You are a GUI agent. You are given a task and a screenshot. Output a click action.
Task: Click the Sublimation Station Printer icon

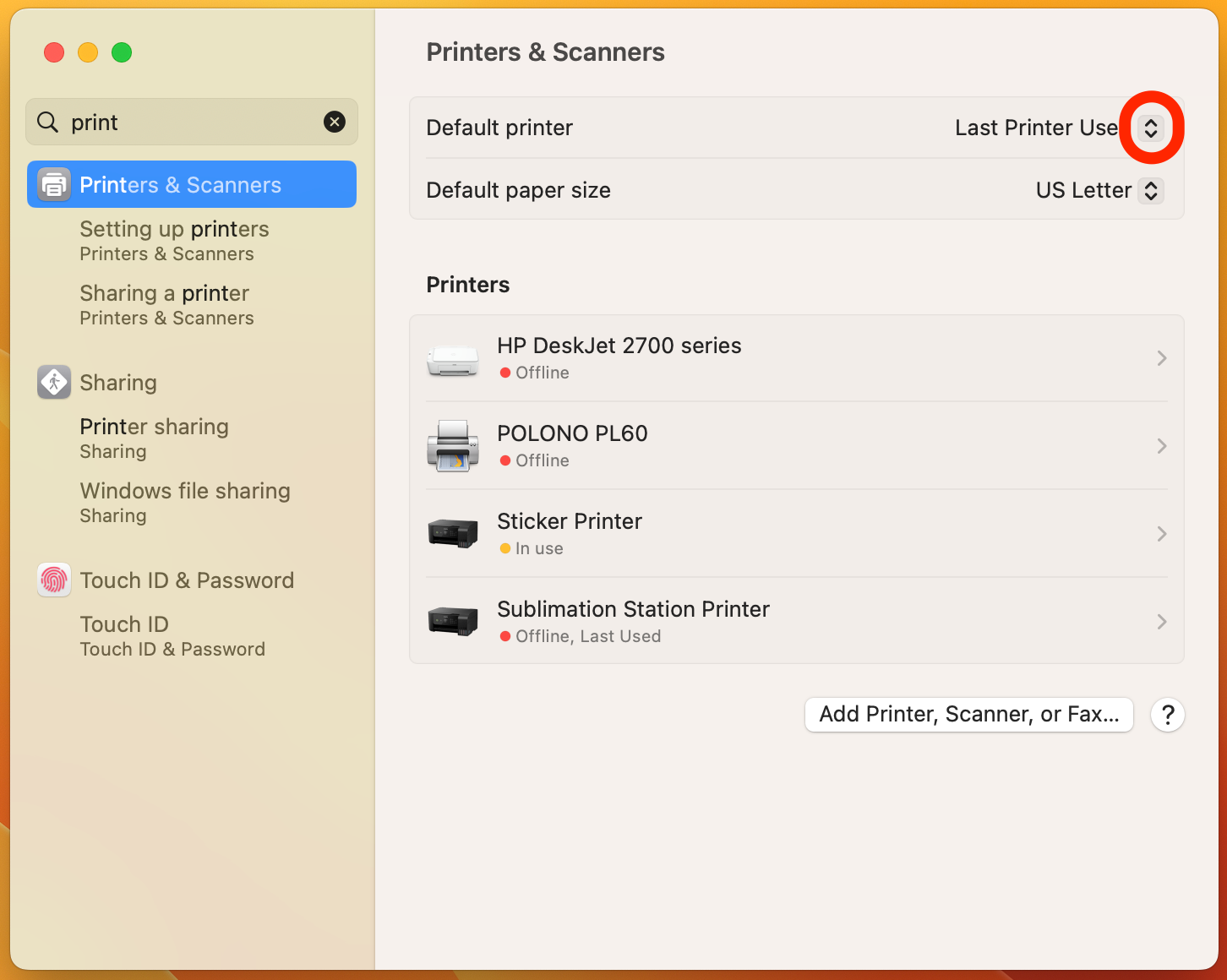point(453,622)
